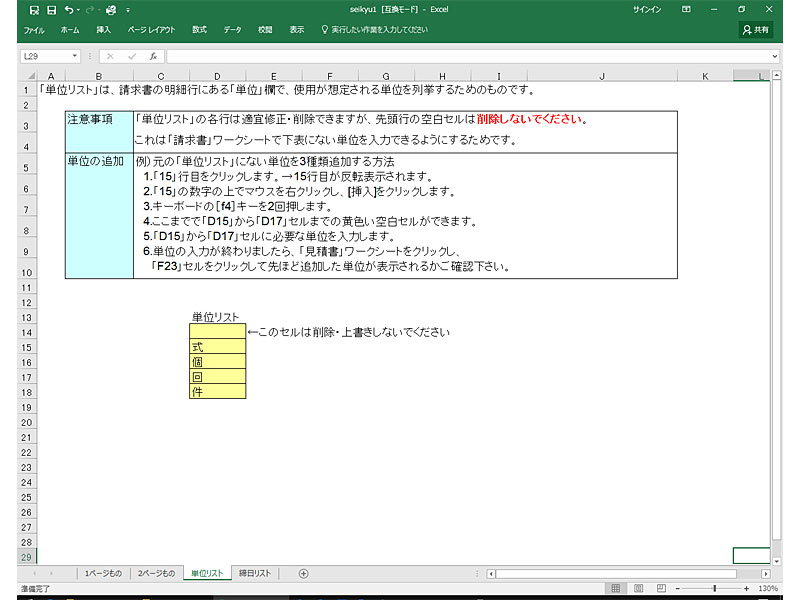800x600 pixels.
Task: Select the yellow cell containing 式
Action: [217, 346]
